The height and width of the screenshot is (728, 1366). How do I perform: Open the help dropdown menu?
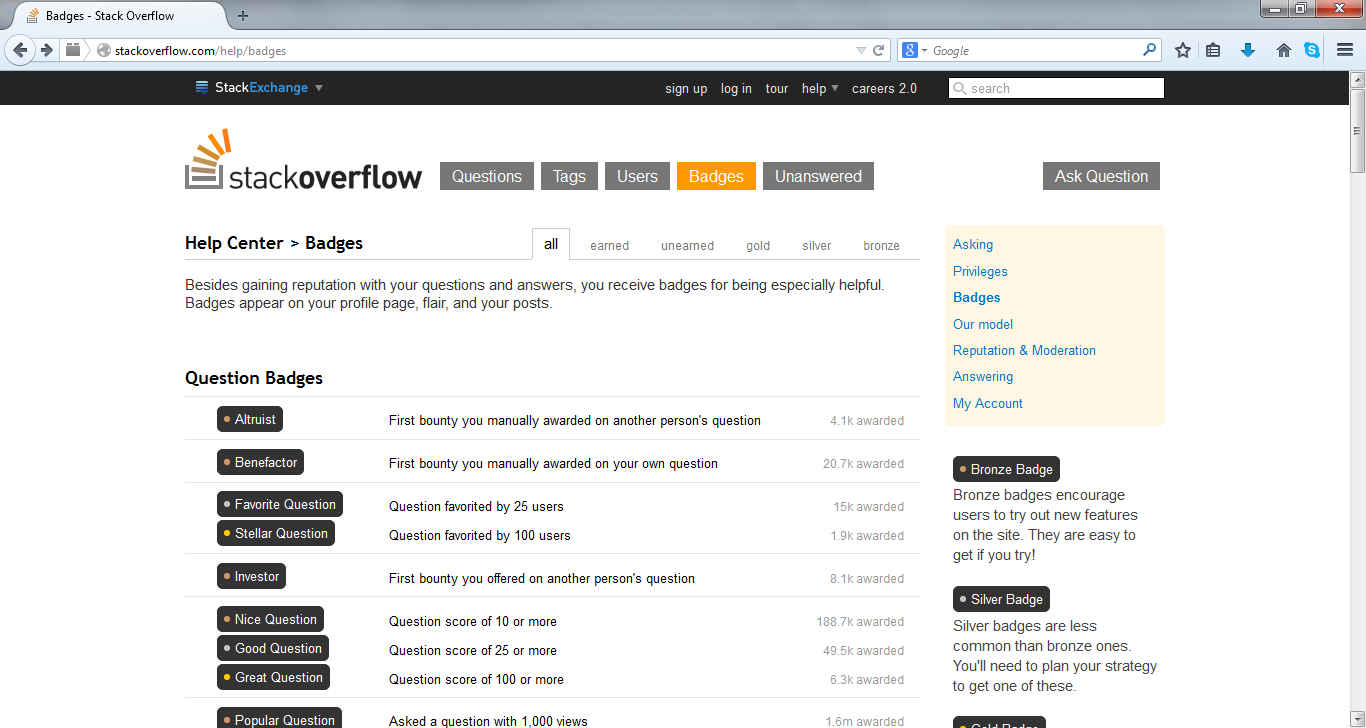click(819, 88)
